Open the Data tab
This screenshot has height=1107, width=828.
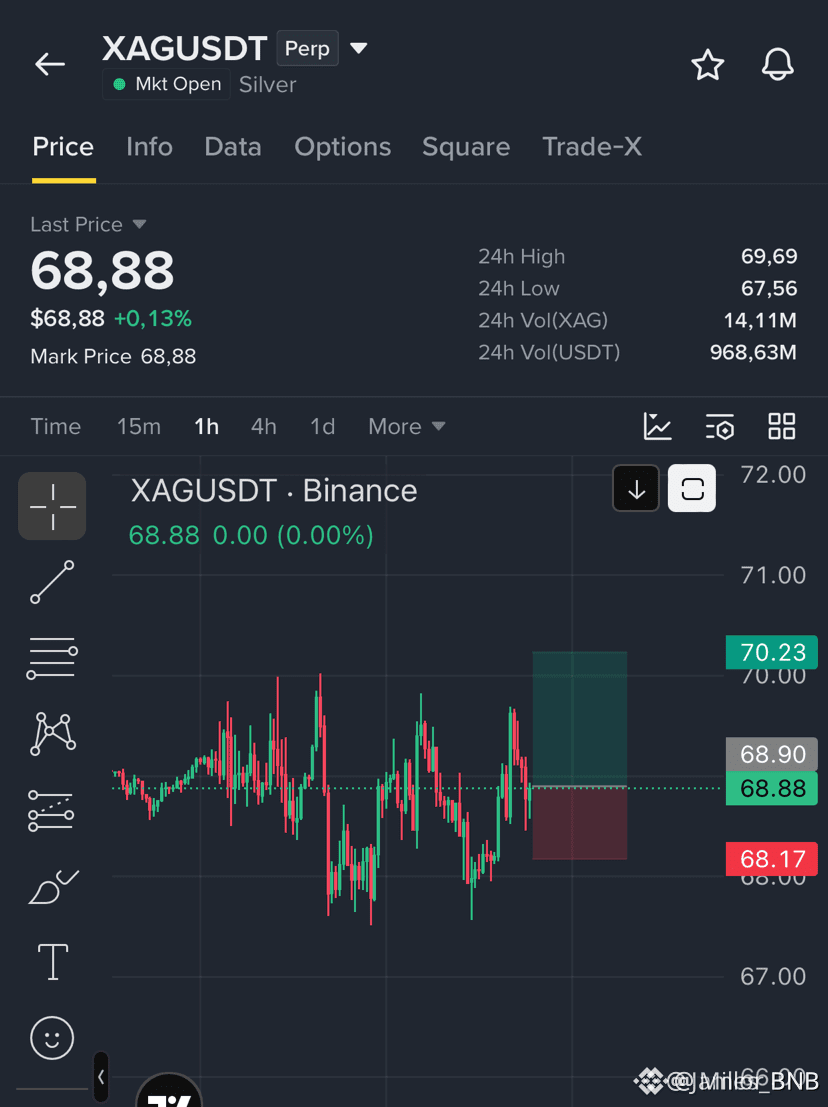pyautogui.click(x=233, y=147)
